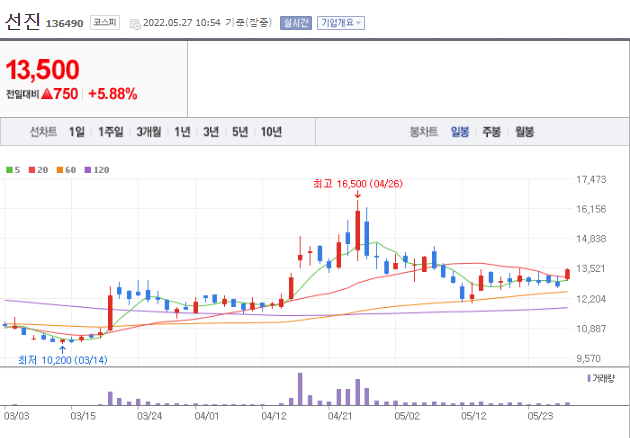The width and height of the screenshot is (630, 438).
Task: Open the 기업개요 dropdown
Action: click(341, 23)
